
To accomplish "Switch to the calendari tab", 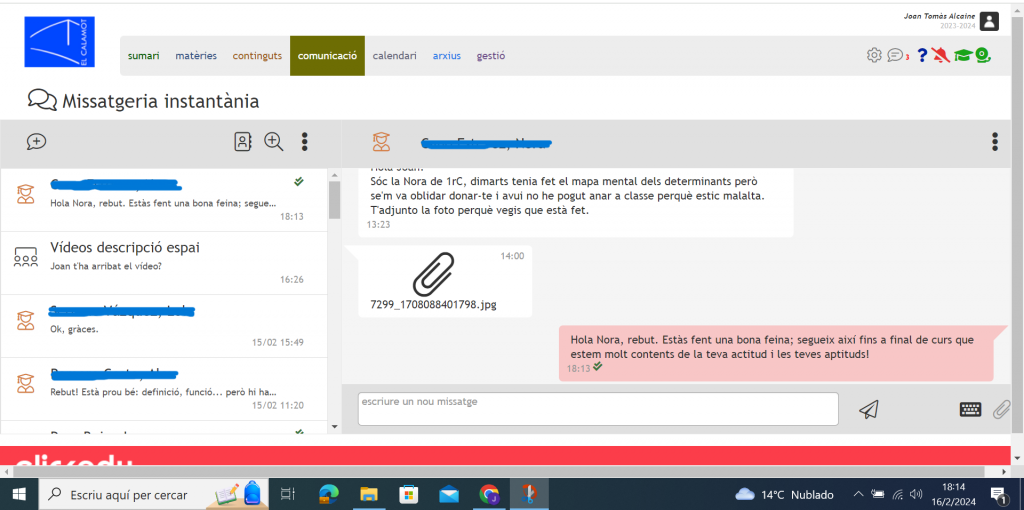I will [x=394, y=56].
